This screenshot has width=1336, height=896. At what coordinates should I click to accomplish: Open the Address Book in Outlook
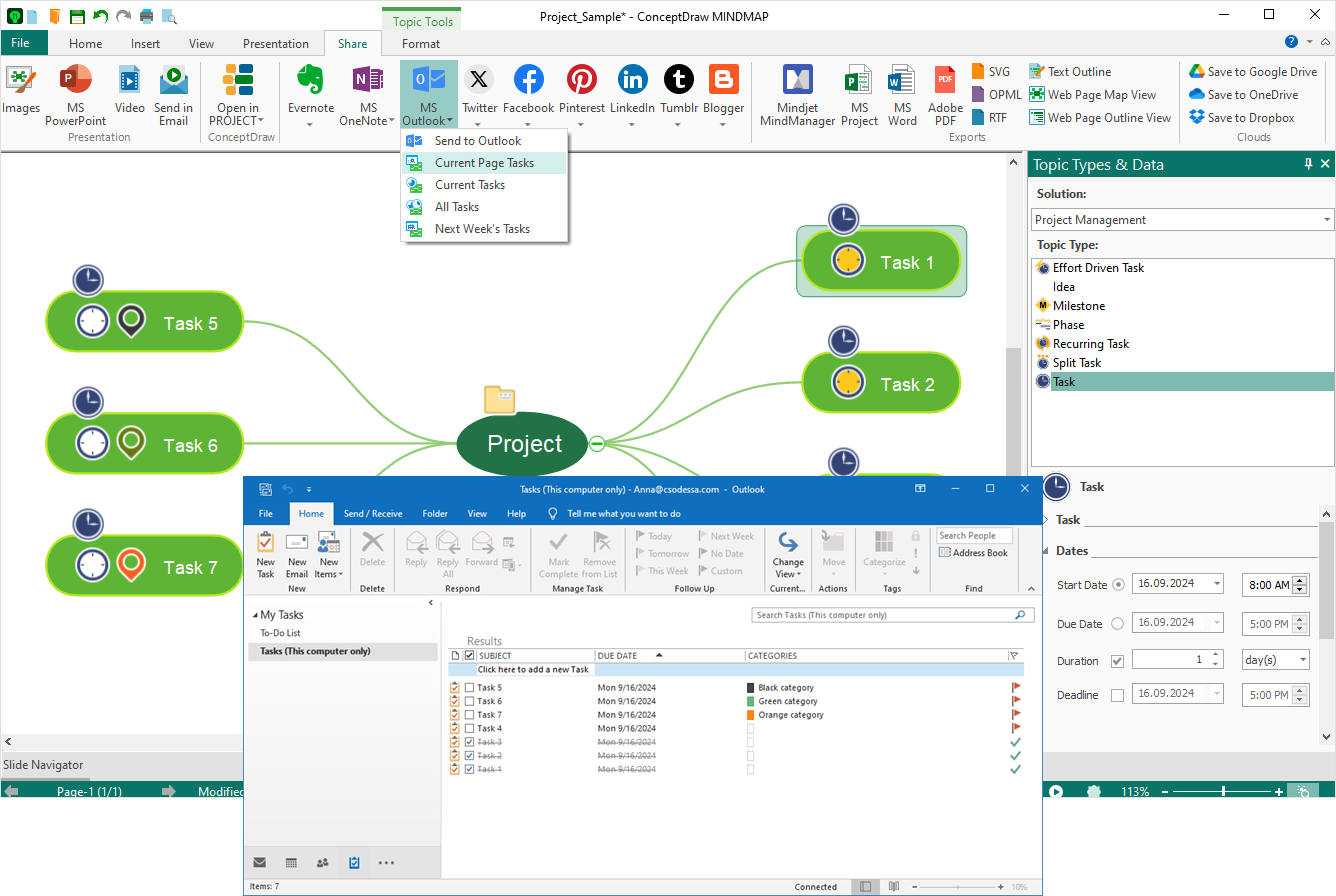point(973,553)
